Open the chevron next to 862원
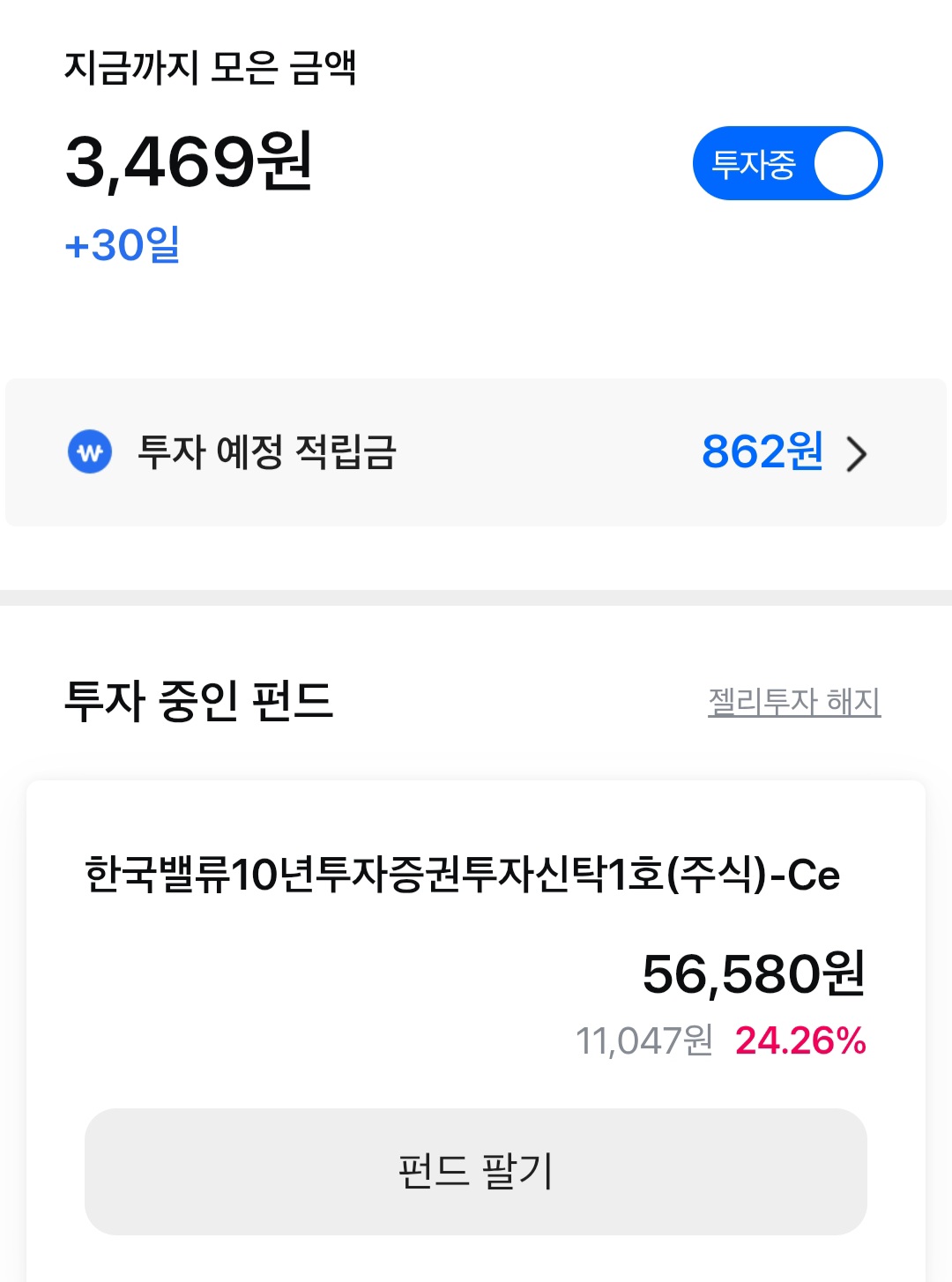952x1282 pixels. [856, 453]
